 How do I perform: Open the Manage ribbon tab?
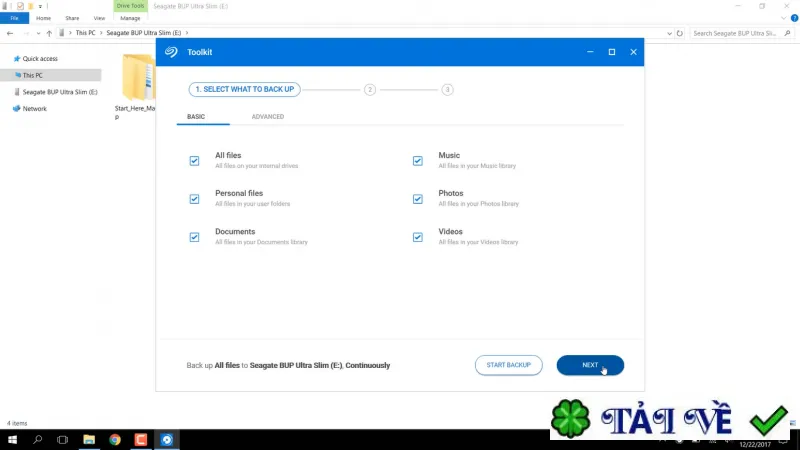pos(130,18)
